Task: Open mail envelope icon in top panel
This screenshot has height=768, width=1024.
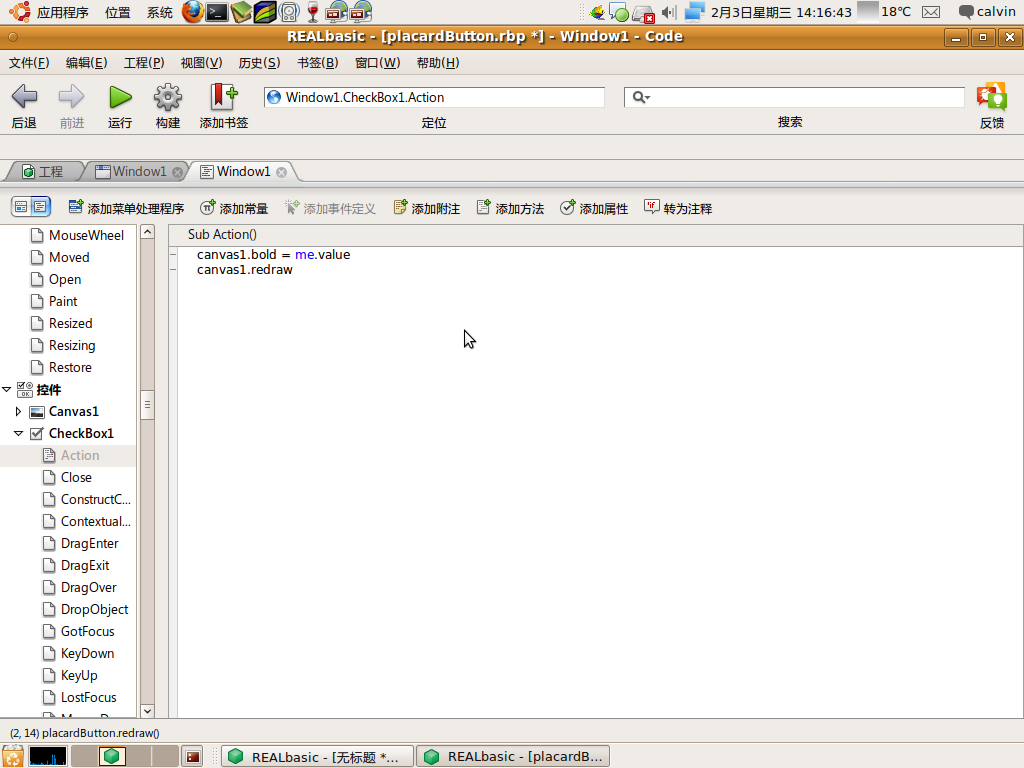Action: point(931,12)
